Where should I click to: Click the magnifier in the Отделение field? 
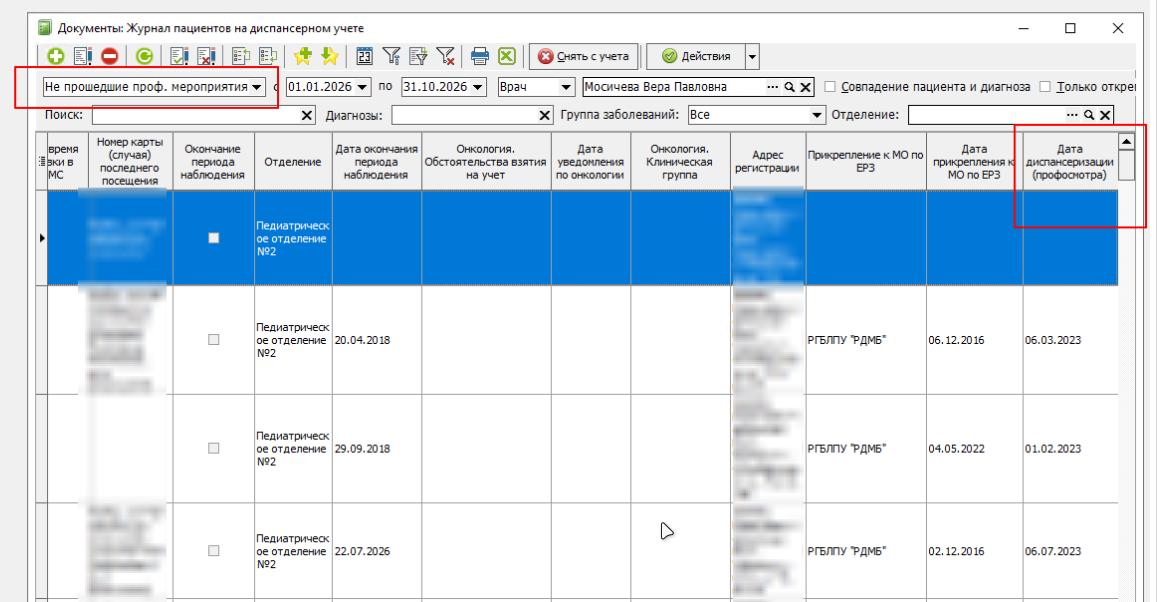(1088, 115)
